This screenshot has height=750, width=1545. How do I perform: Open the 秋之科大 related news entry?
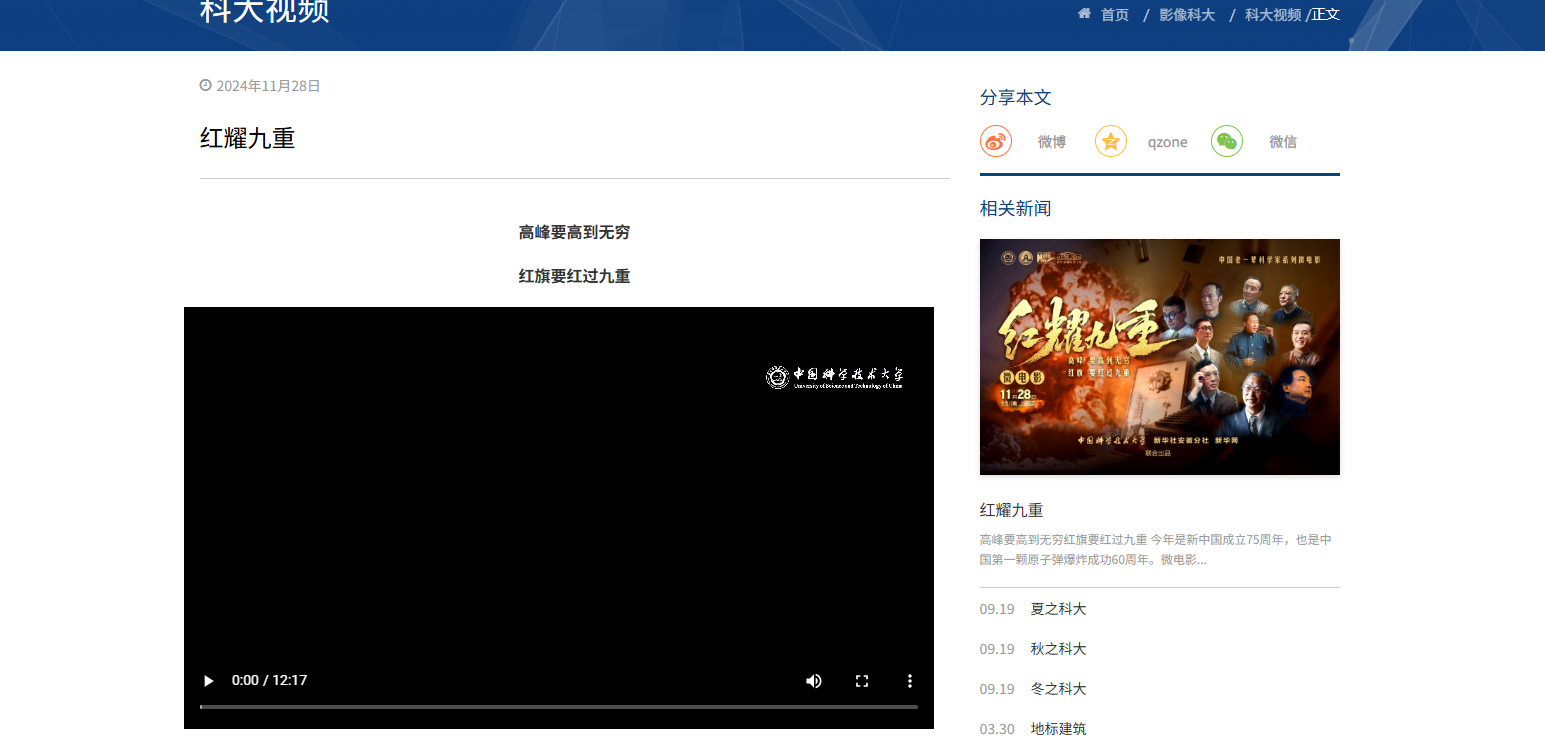[1057, 648]
